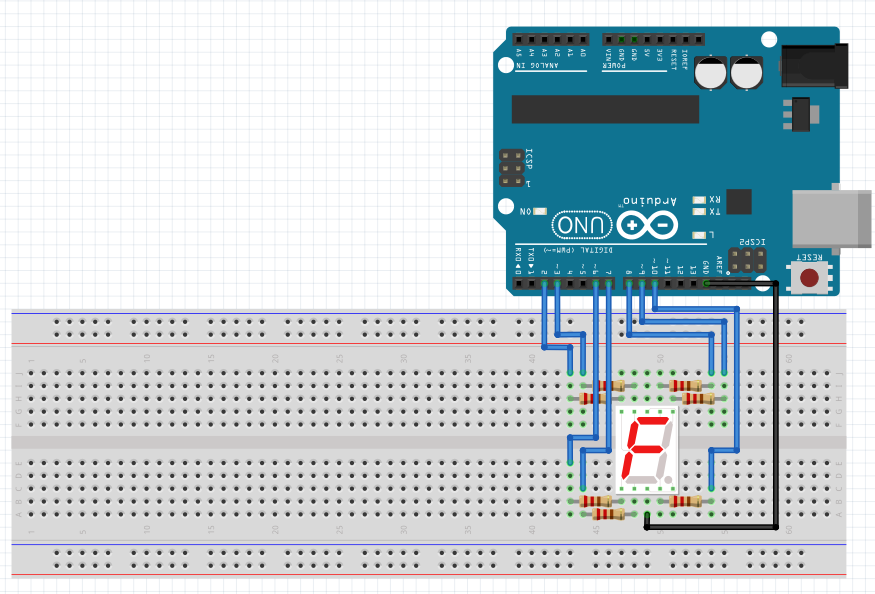Select the seven-segment LED display
Image resolution: width=875 pixels, height=594 pixels.
coord(648,448)
